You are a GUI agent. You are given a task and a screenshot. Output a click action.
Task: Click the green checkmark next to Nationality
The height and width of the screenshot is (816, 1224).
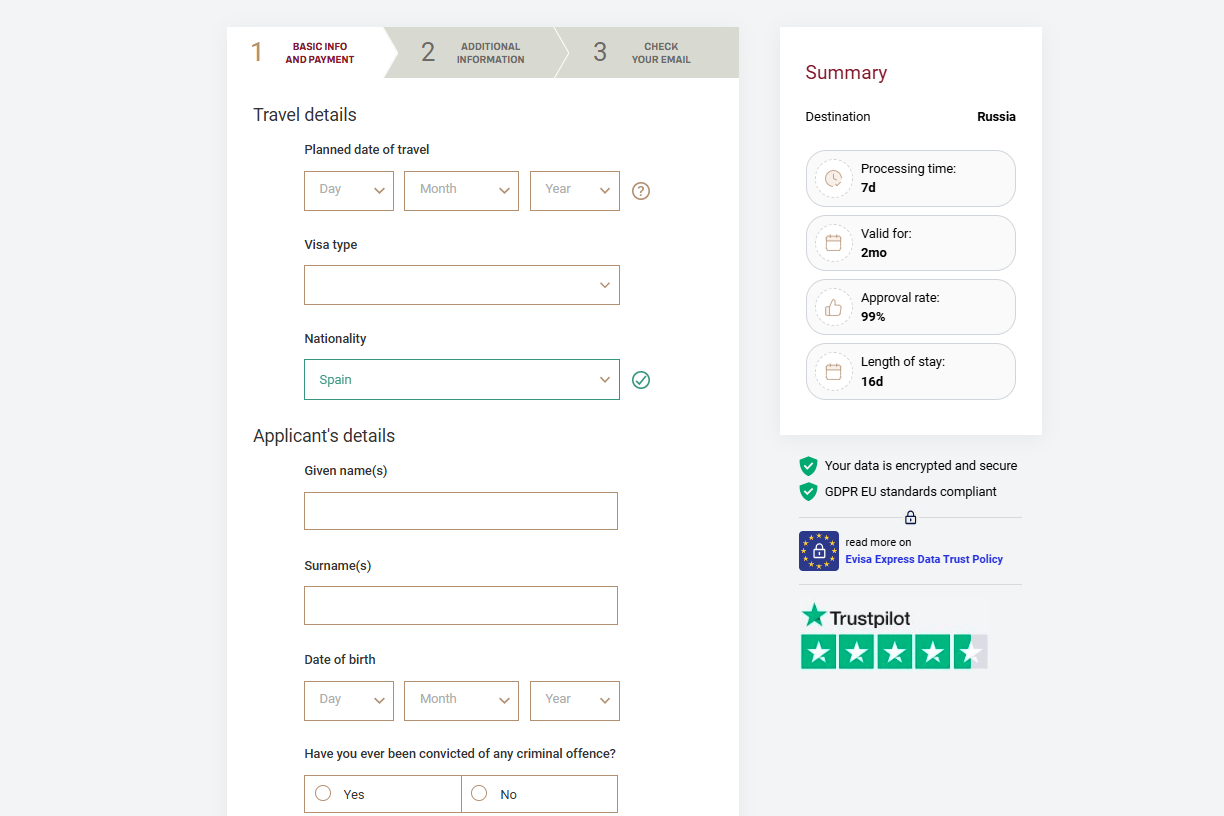(641, 380)
